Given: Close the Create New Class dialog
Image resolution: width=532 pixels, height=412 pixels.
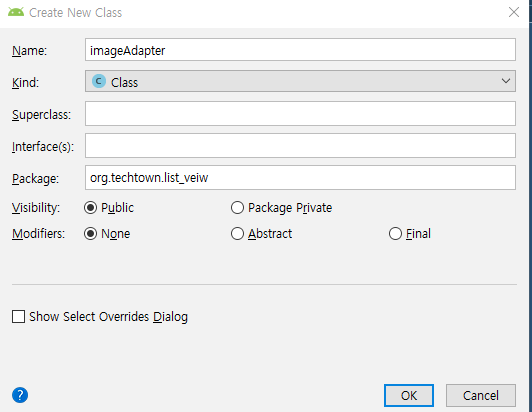Looking at the screenshot, I should tap(514, 12).
